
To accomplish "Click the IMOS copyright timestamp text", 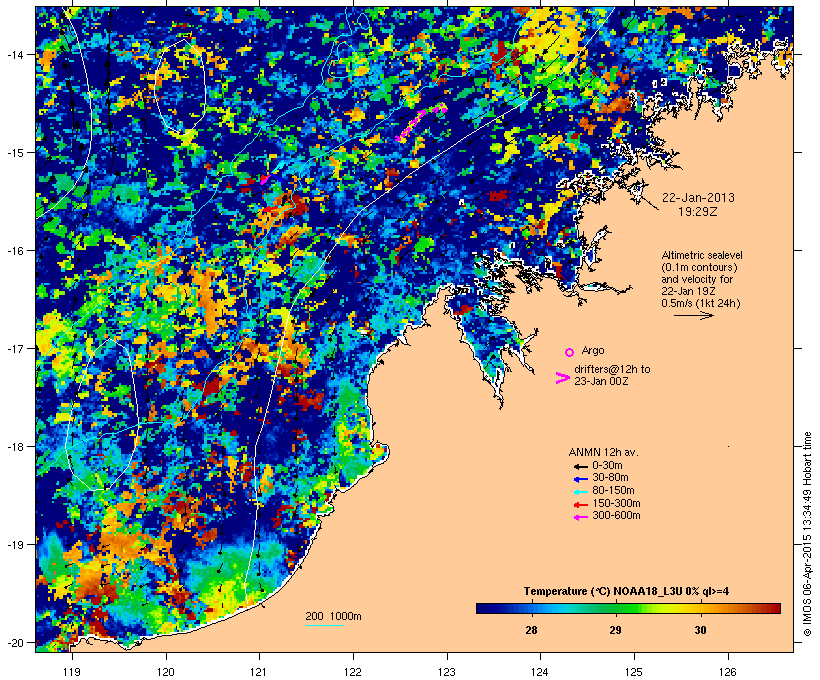I will (807, 534).
